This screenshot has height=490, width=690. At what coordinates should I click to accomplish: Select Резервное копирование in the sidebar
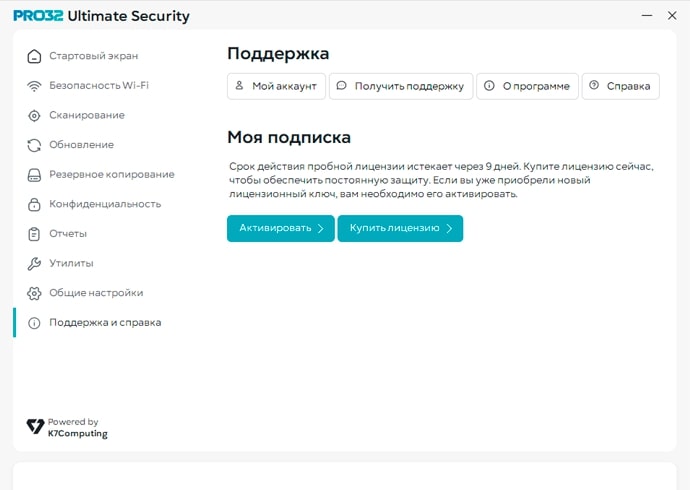(x=111, y=175)
